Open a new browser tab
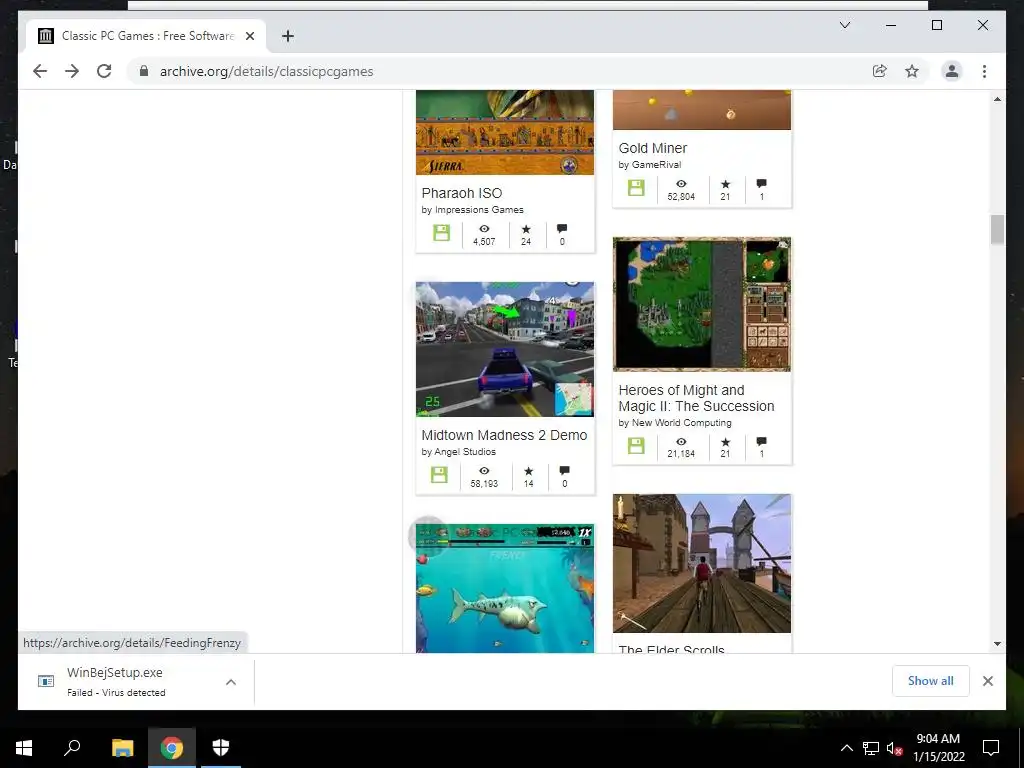Screen dimensions: 1024x768 287,36
